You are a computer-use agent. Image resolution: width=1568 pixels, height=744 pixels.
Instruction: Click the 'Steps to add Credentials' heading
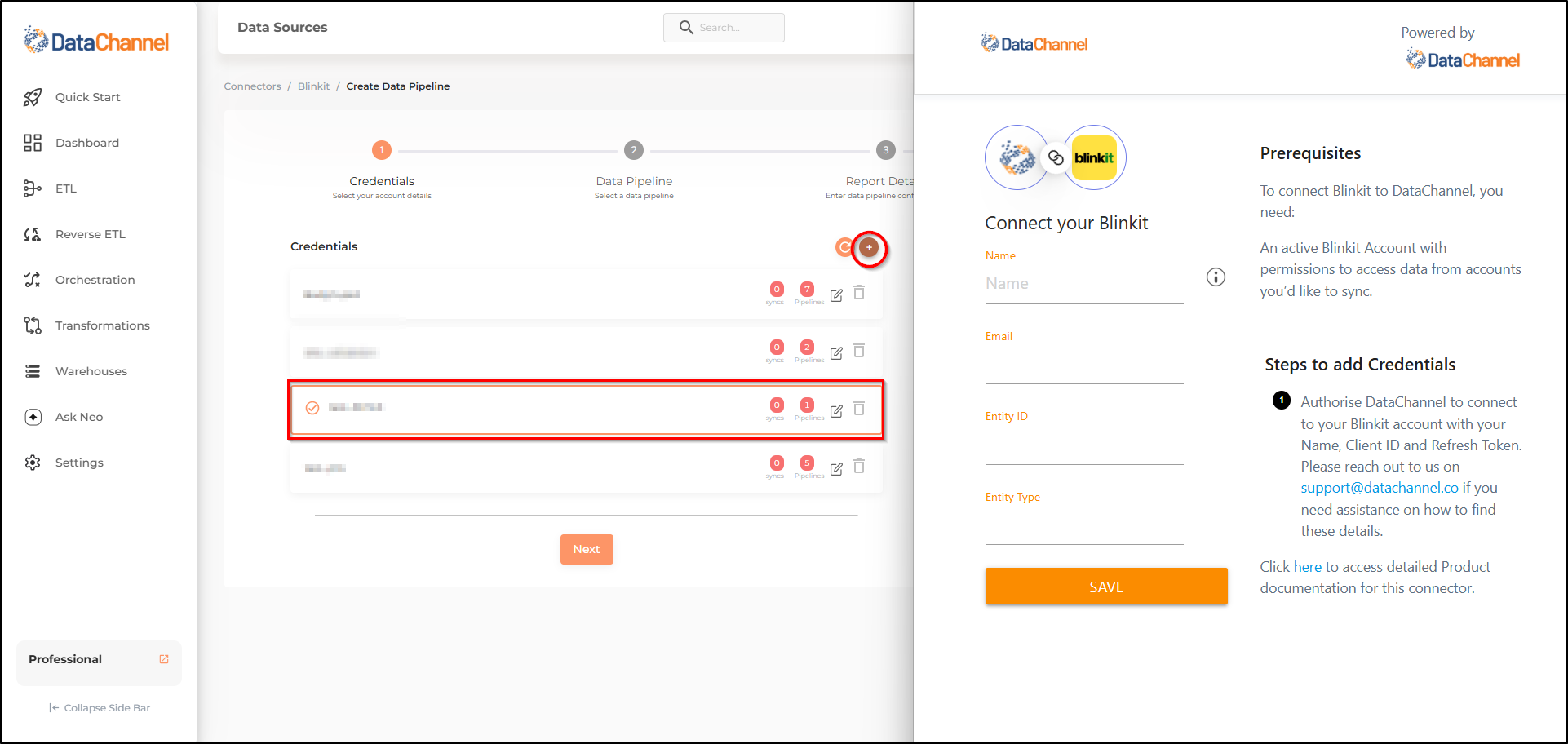1360,365
